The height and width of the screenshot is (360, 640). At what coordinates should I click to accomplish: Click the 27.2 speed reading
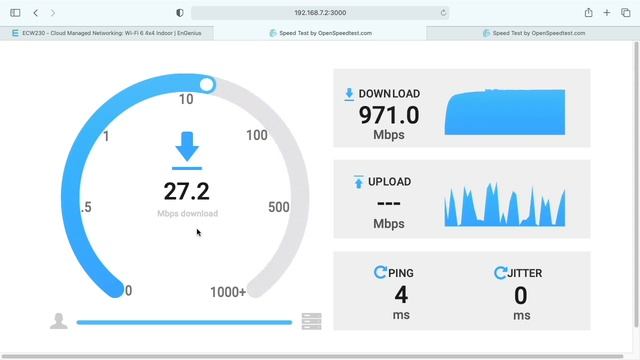[187, 191]
